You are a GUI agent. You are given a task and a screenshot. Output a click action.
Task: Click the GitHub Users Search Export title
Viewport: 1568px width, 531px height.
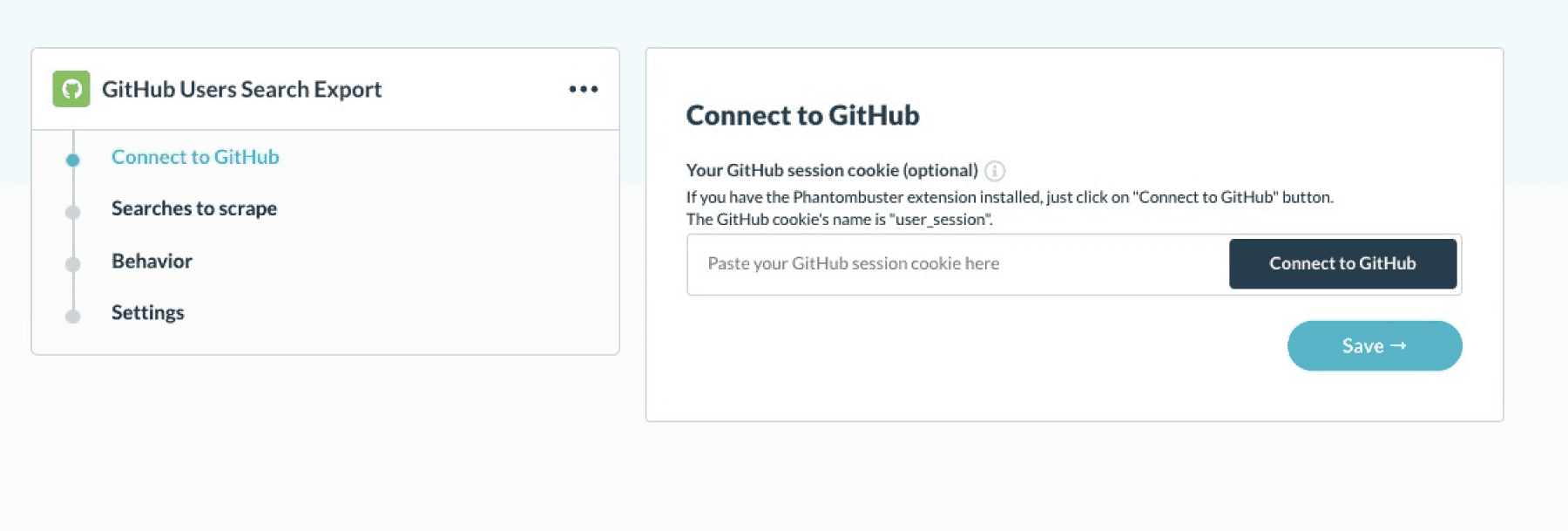[x=241, y=89]
